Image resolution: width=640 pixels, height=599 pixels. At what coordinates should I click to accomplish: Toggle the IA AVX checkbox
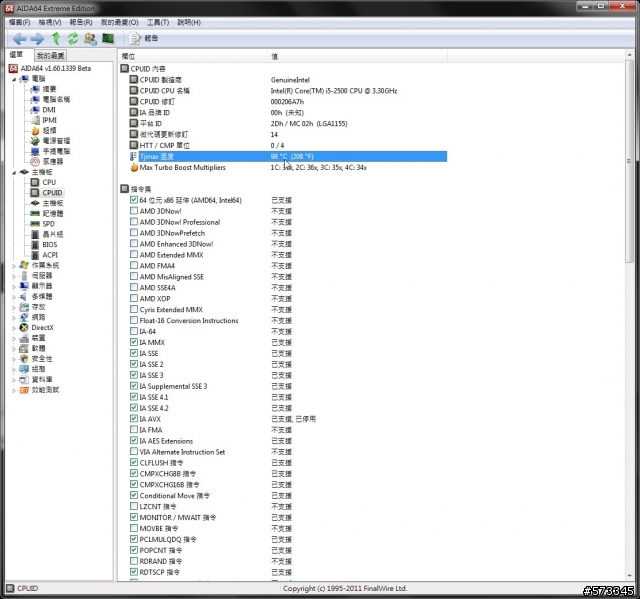pos(133,418)
